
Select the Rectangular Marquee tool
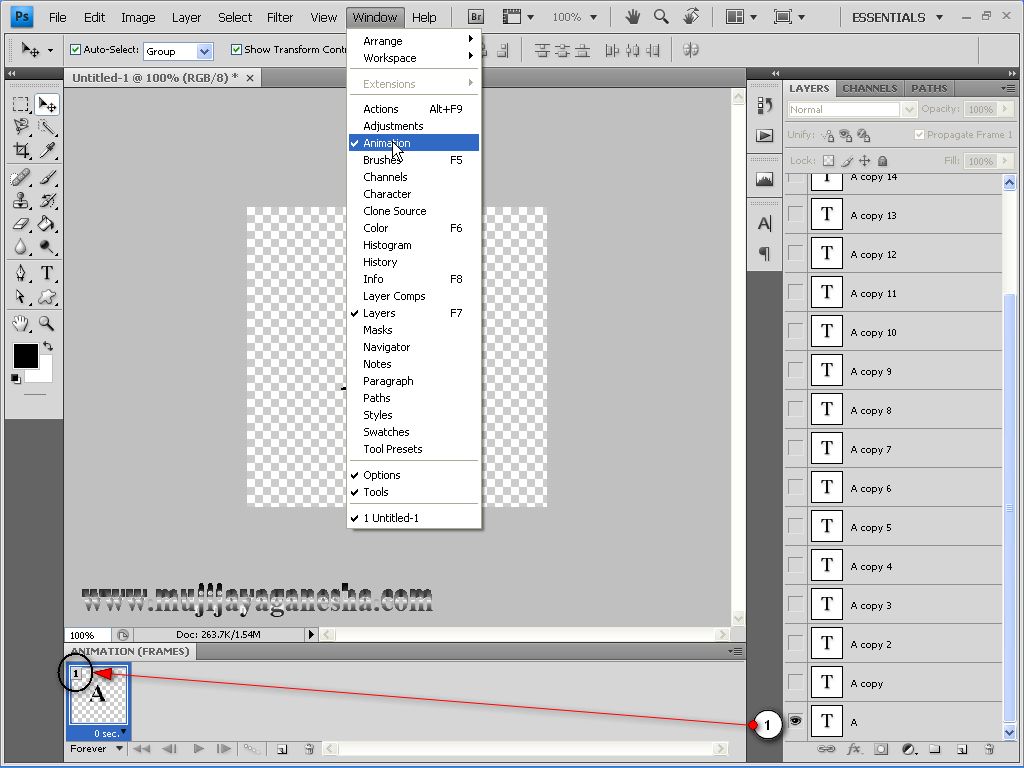point(21,104)
